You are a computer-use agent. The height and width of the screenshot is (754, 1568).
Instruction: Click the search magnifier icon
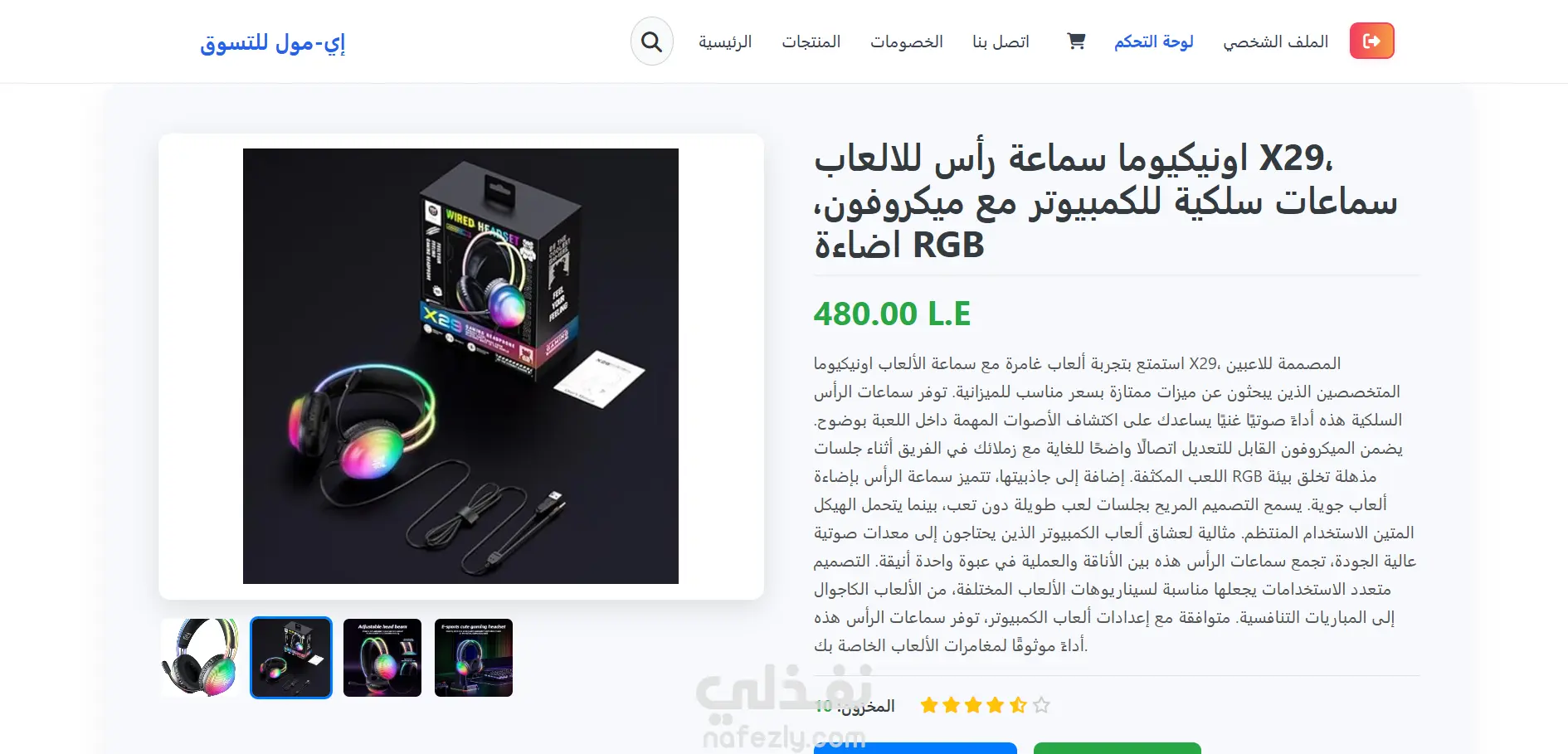(x=652, y=41)
